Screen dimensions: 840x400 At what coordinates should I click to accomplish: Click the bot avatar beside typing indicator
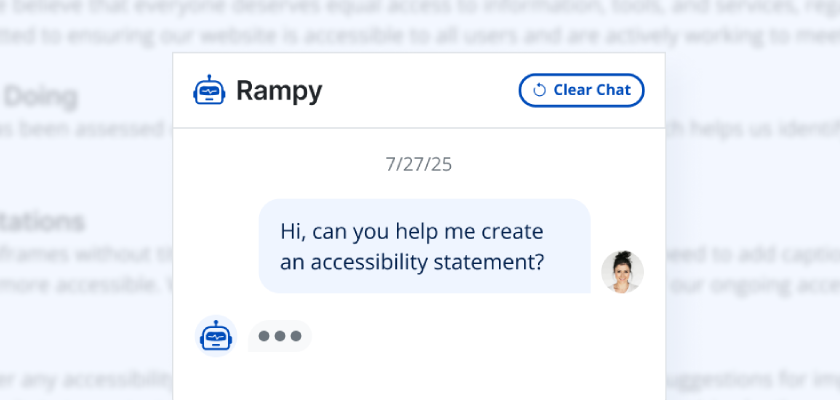pos(215,337)
